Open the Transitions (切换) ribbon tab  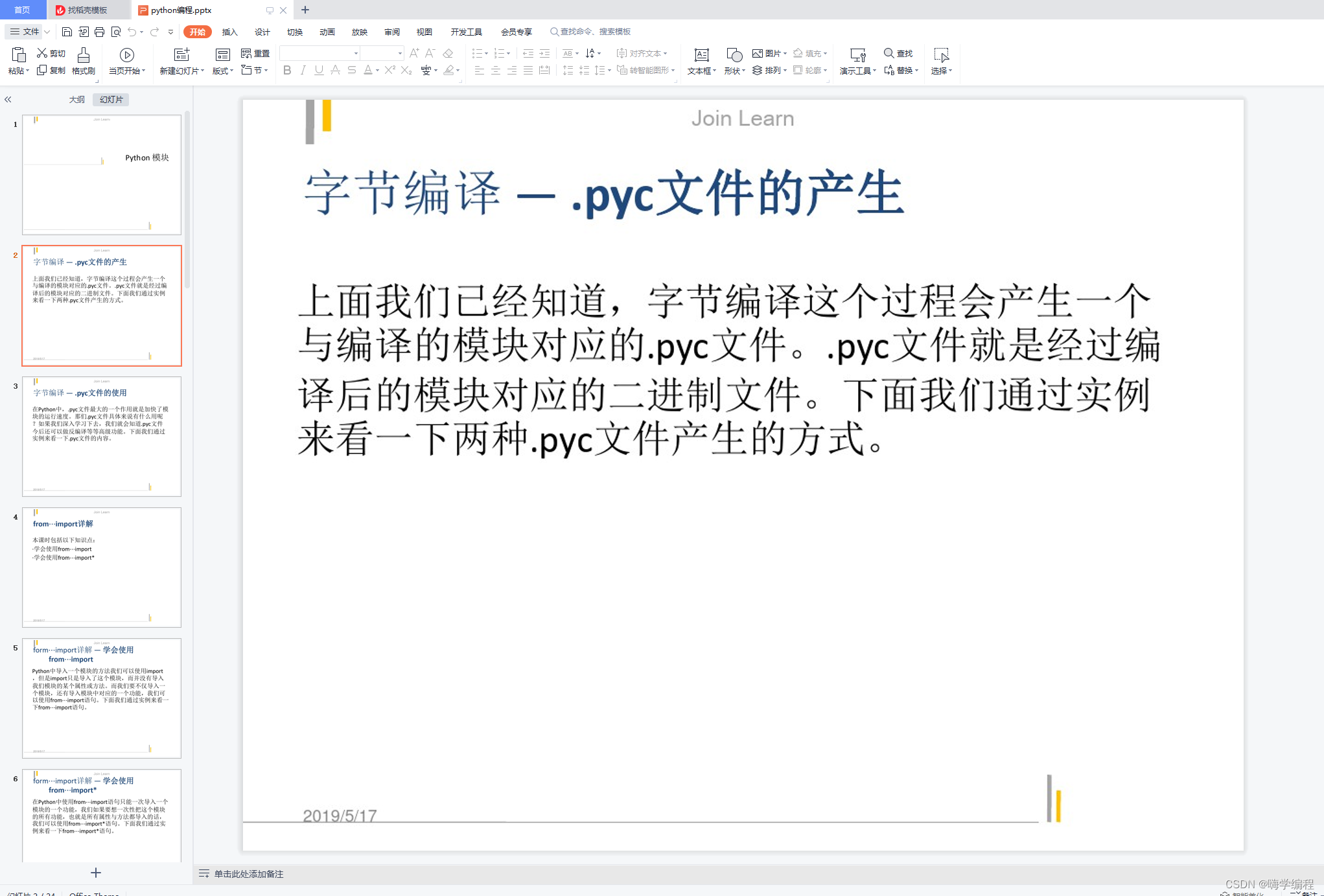coord(295,32)
